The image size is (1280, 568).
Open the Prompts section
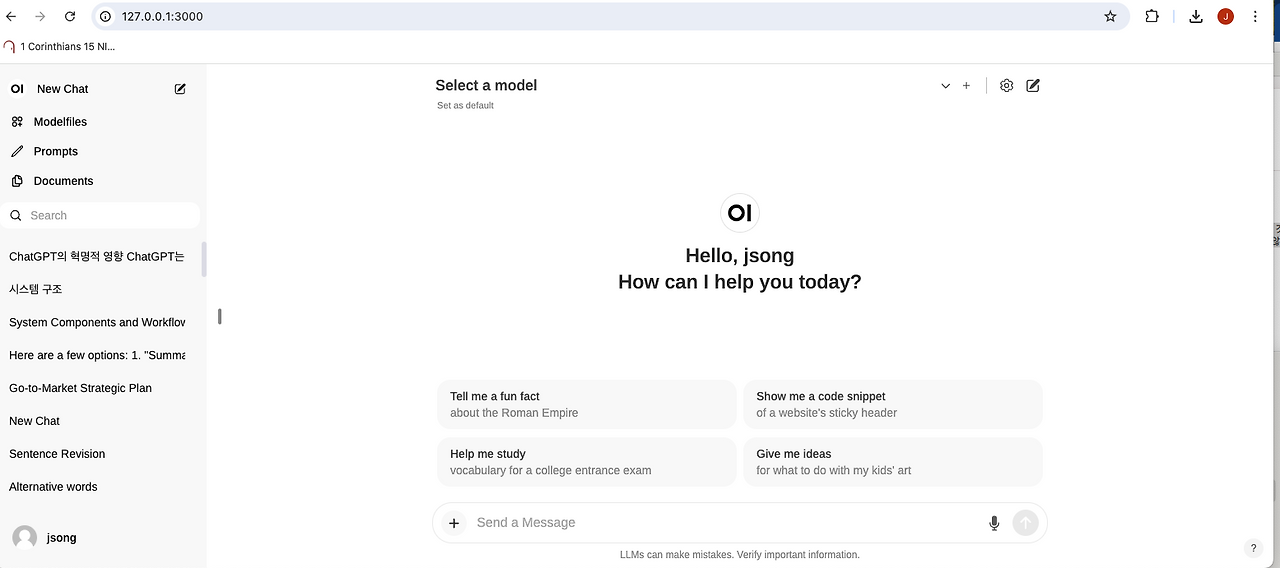55,151
